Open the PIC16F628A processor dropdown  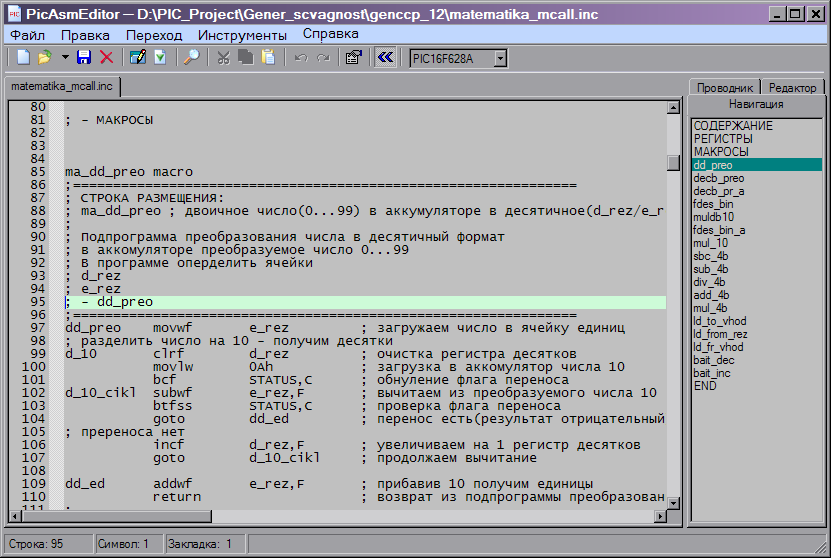(500, 58)
